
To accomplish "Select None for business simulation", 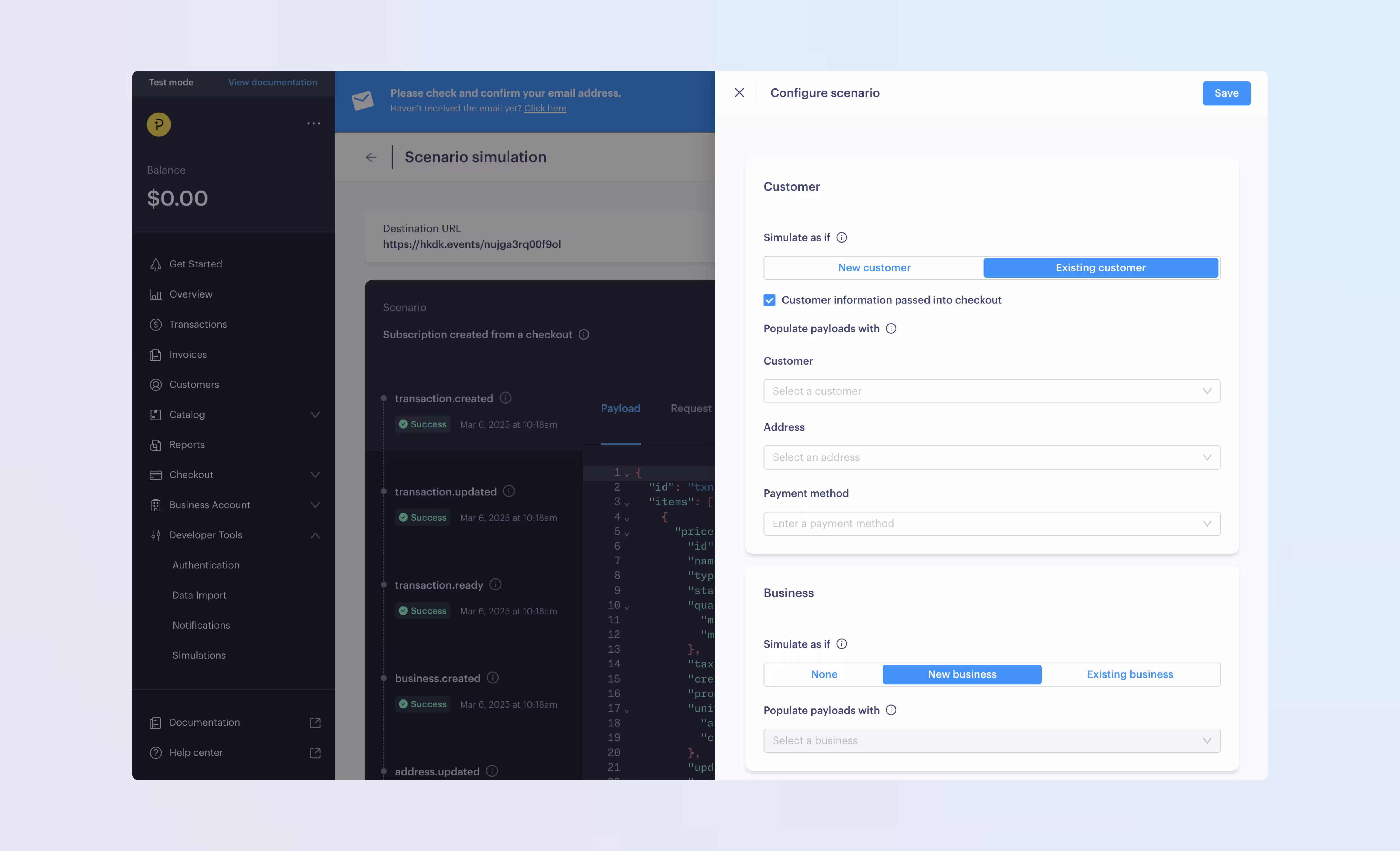I will pos(824,674).
